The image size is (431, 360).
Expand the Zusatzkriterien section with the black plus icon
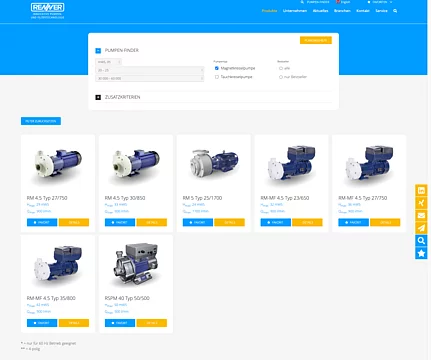(98, 97)
